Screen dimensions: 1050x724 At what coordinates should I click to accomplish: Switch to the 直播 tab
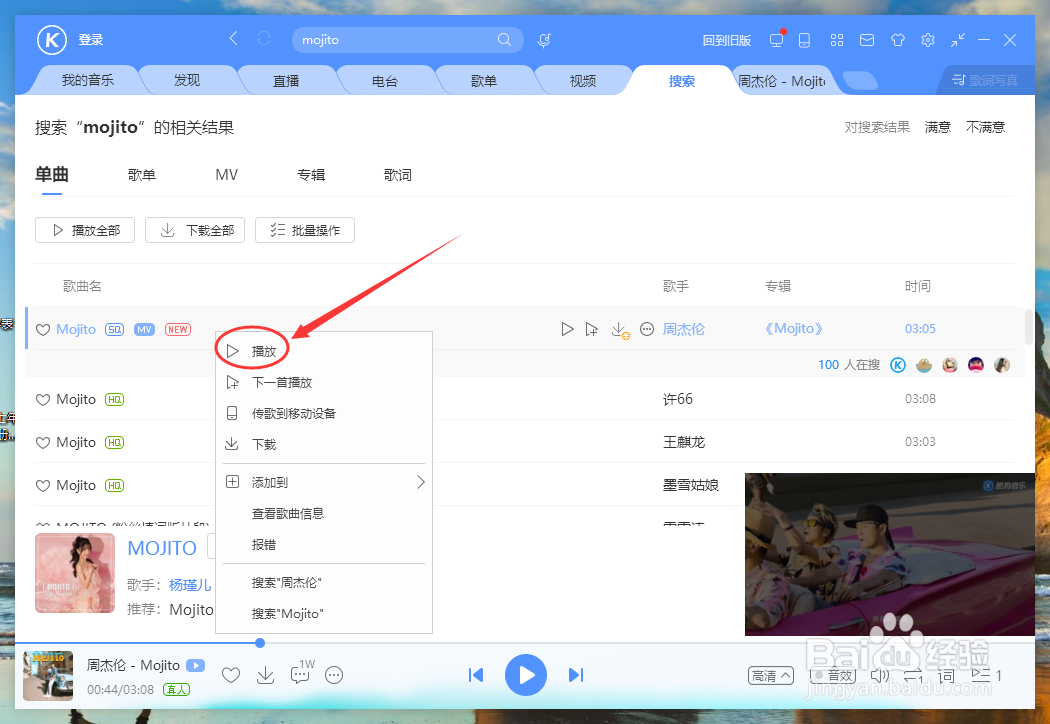coord(286,80)
